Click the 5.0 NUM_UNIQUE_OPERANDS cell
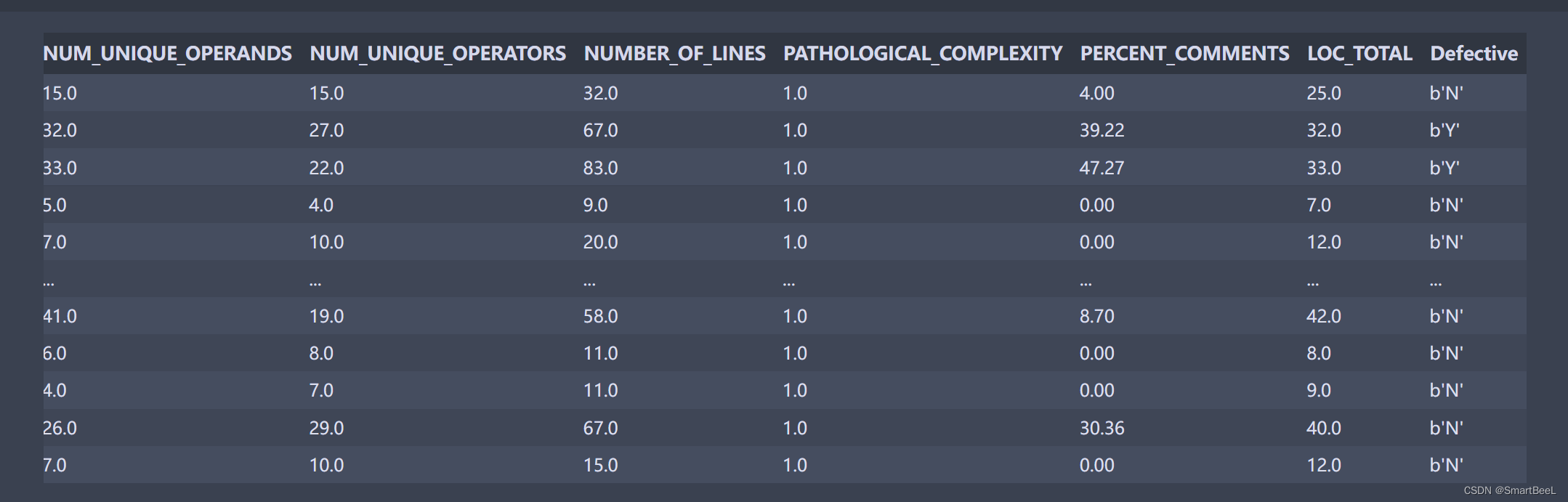This screenshot has width=1568, height=502. tap(54, 205)
